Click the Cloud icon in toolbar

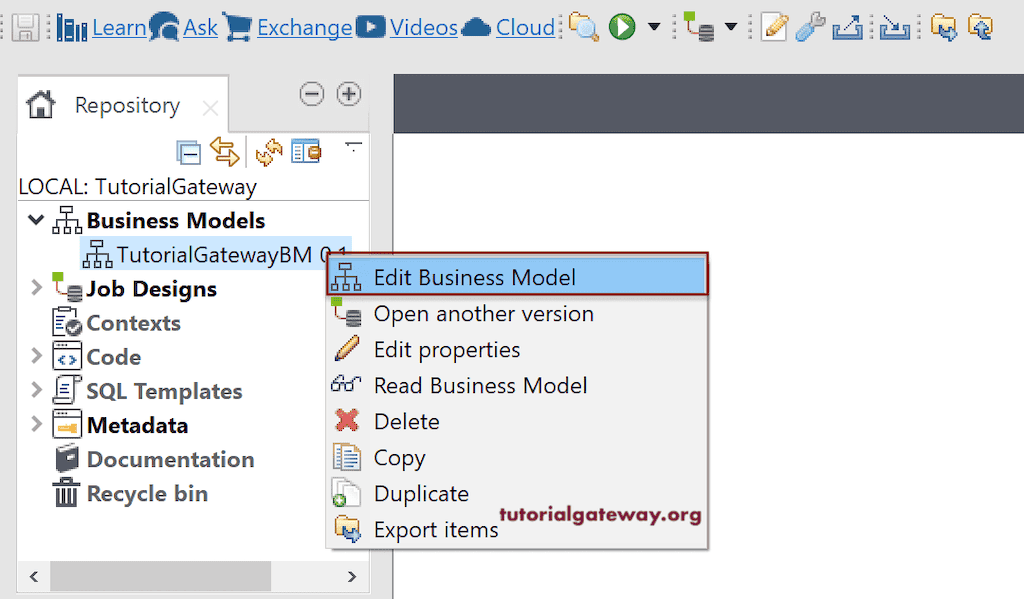(476, 27)
